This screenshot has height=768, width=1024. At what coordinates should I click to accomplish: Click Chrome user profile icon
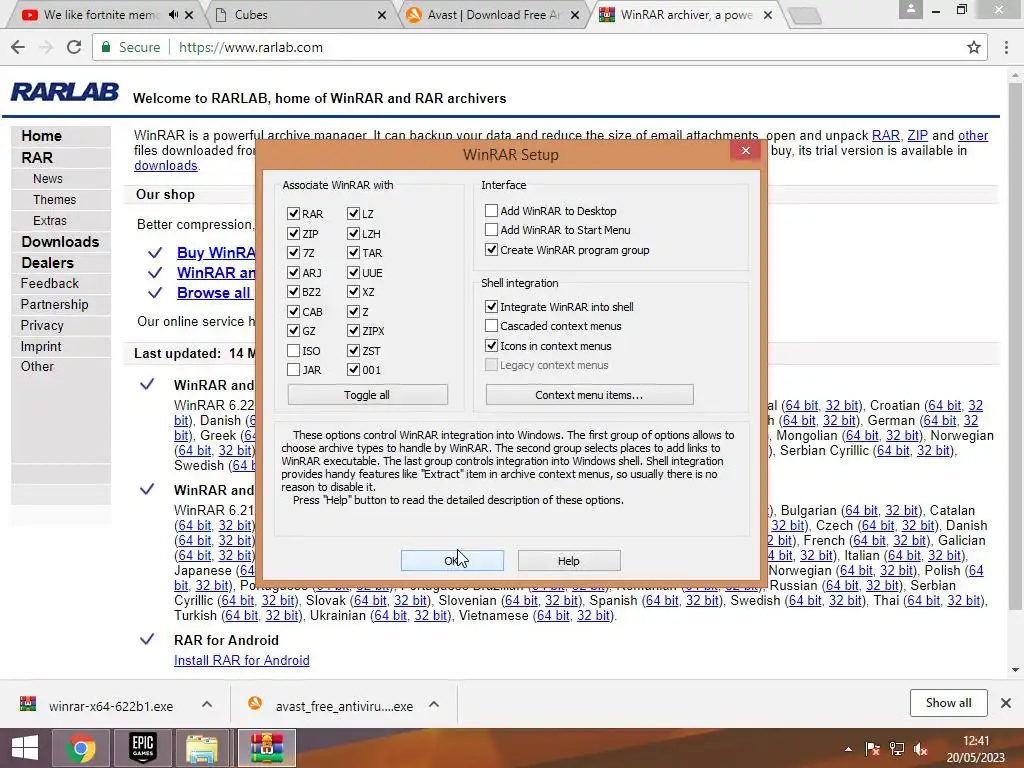[910, 8]
